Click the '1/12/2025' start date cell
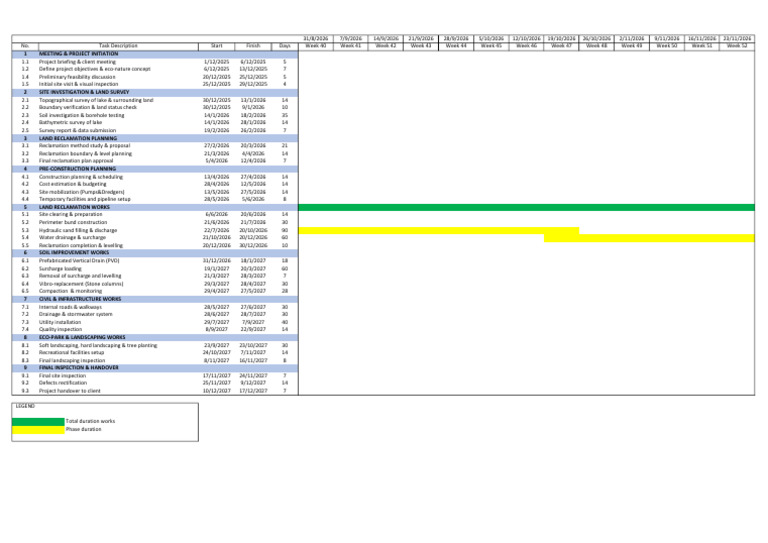 (x=216, y=62)
